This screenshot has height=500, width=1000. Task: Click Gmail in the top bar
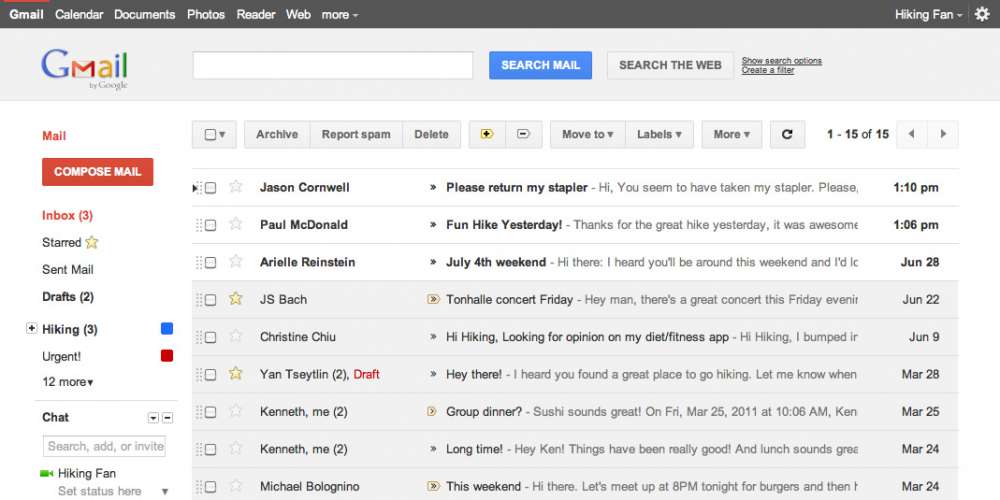click(x=26, y=14)
